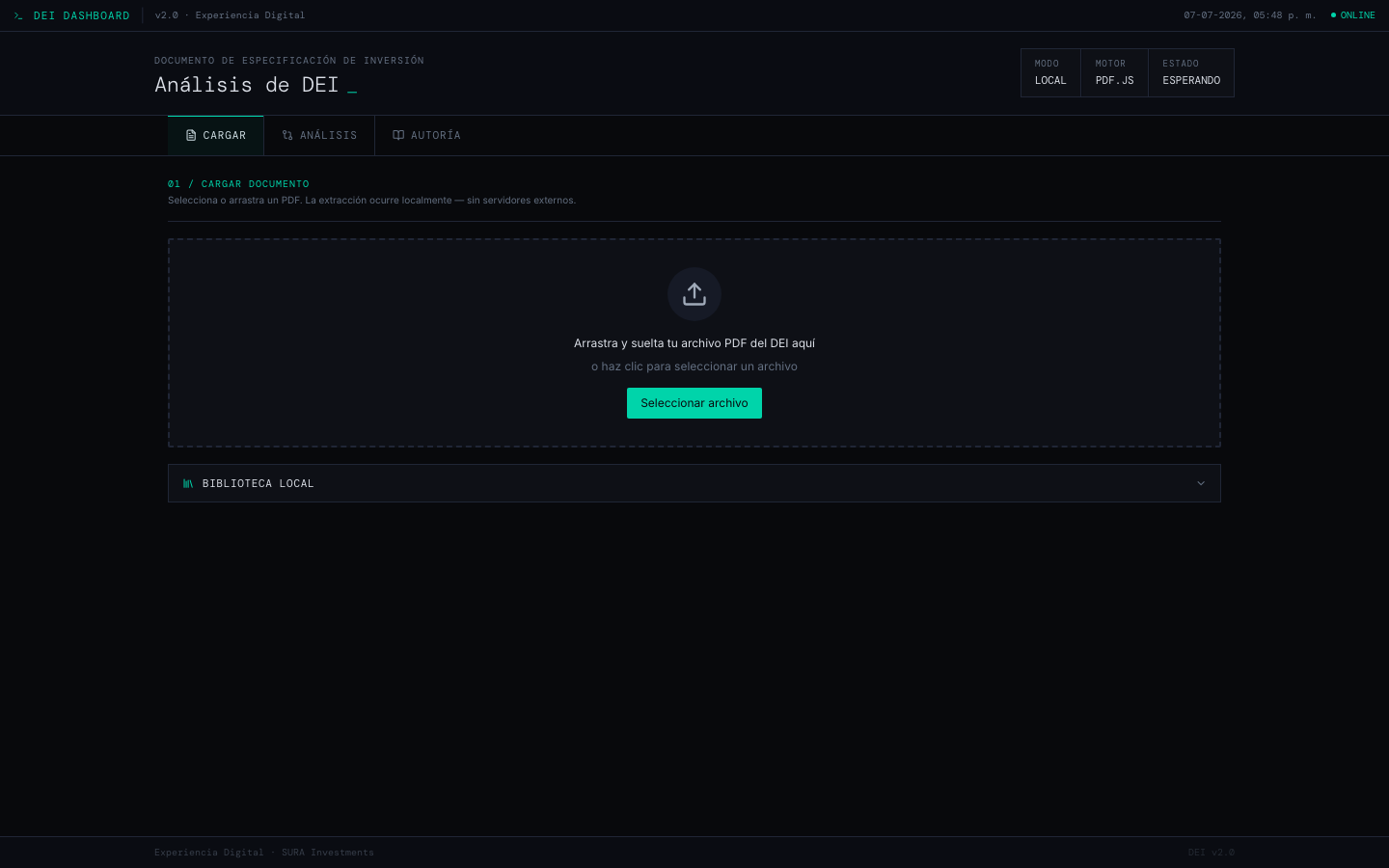This screenshot has width=1389, height=868.
Task: Click the date and time '07-07-2026, 05:48 p. m.'
Action: (x=1250, y=15)
